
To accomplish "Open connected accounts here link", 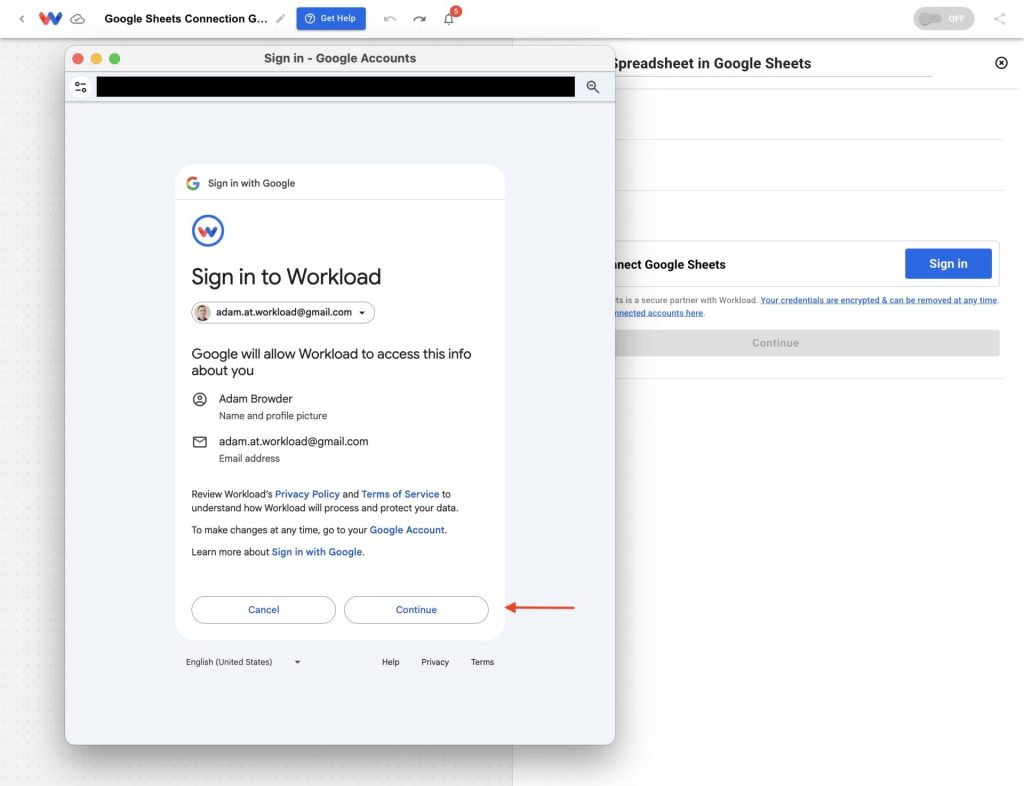I will (658, 313).
